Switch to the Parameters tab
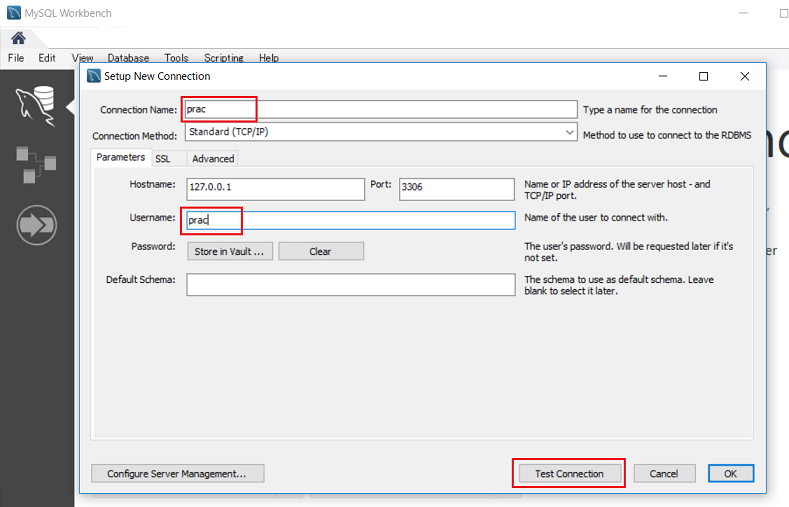The height and width of the screenshot is (507, 789). coord(121,157)
